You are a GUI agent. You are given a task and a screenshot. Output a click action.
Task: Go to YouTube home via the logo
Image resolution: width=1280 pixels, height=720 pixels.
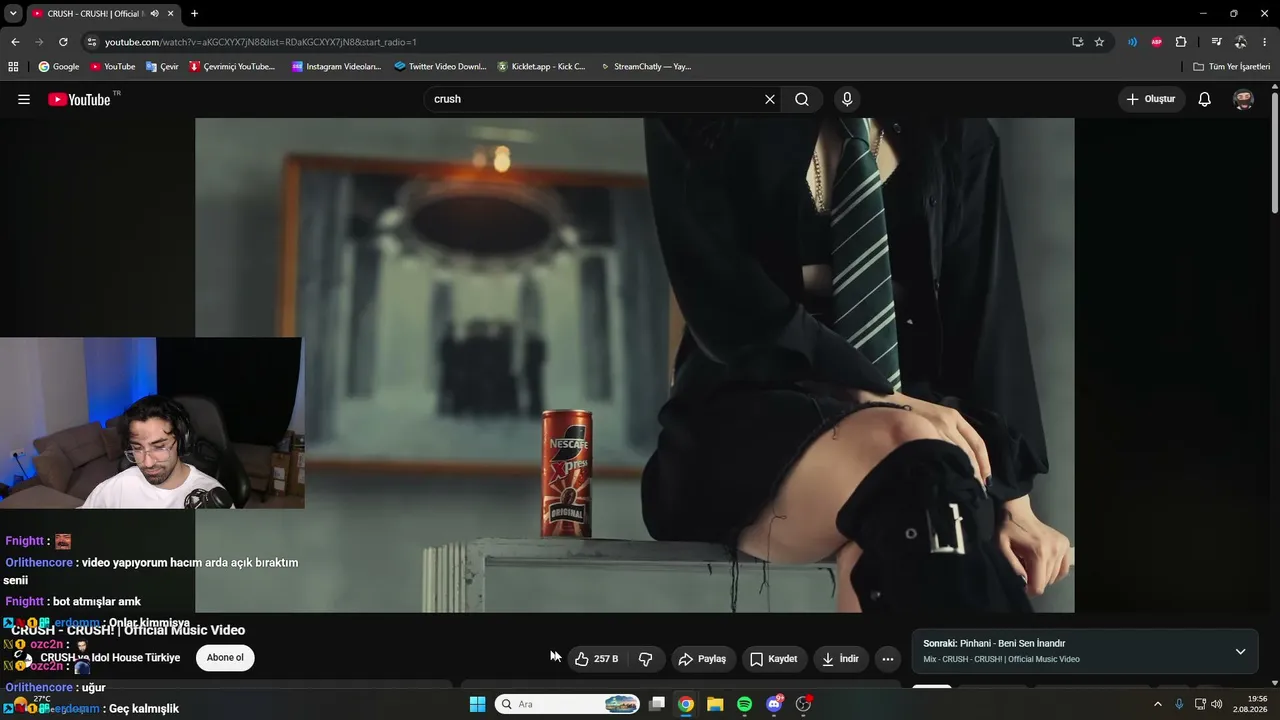80,99
